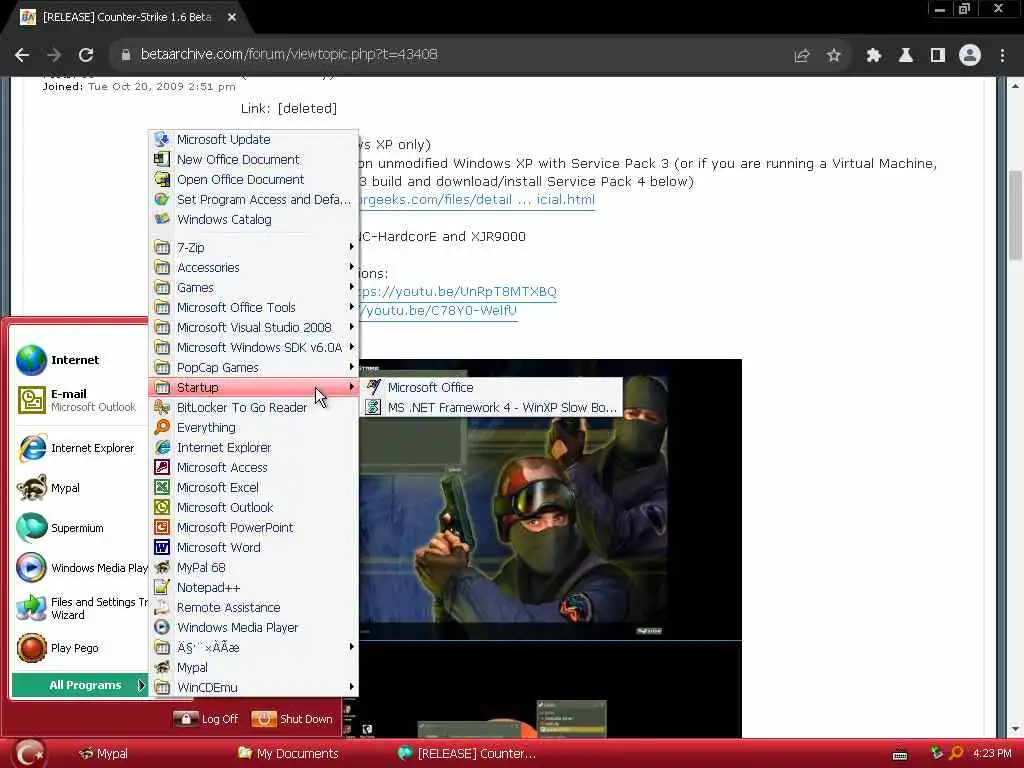
Task: Click the tray search magnifier icon
Action: pos(956,753)
